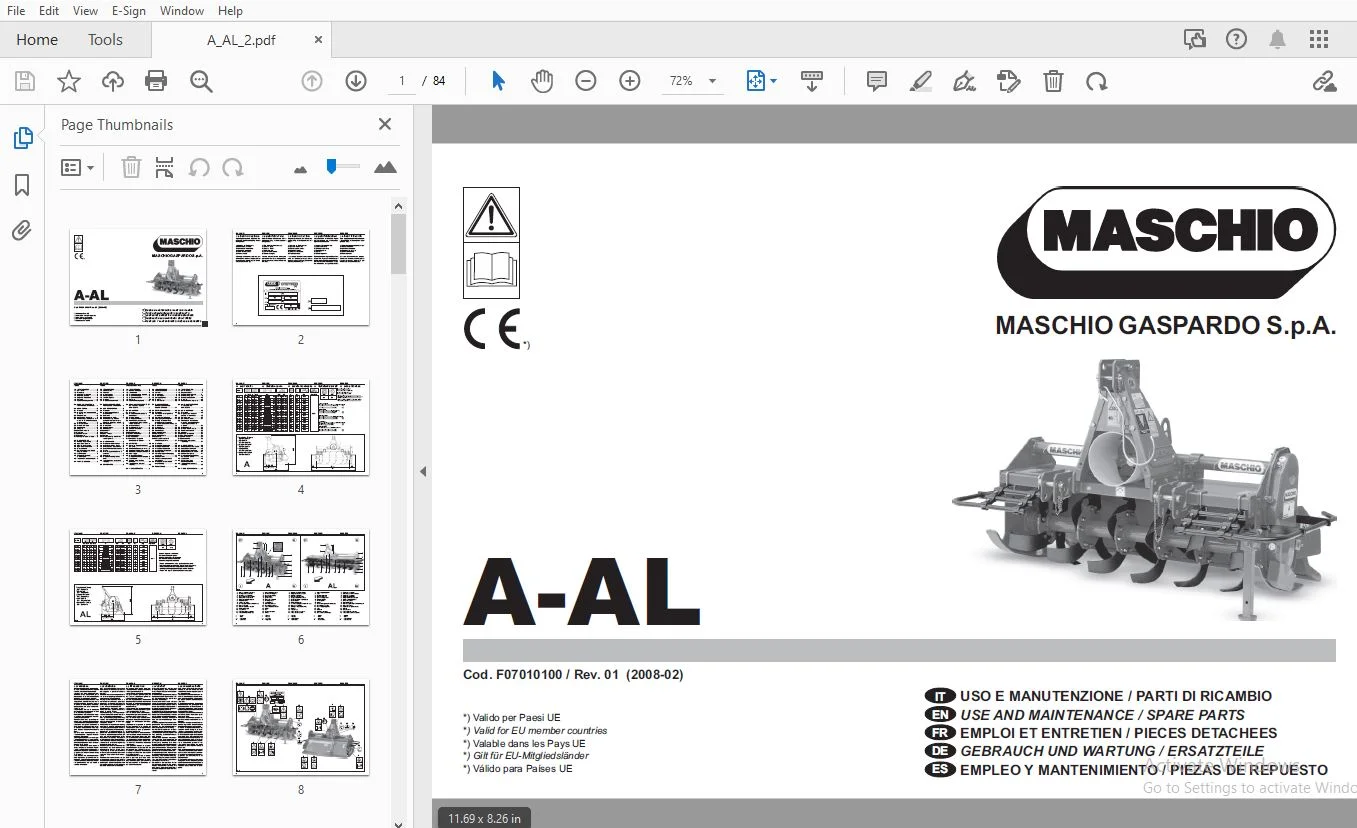Show the Bookmarks panel icon
This screenshot has height=828, width=1357.
click(22, 185)
